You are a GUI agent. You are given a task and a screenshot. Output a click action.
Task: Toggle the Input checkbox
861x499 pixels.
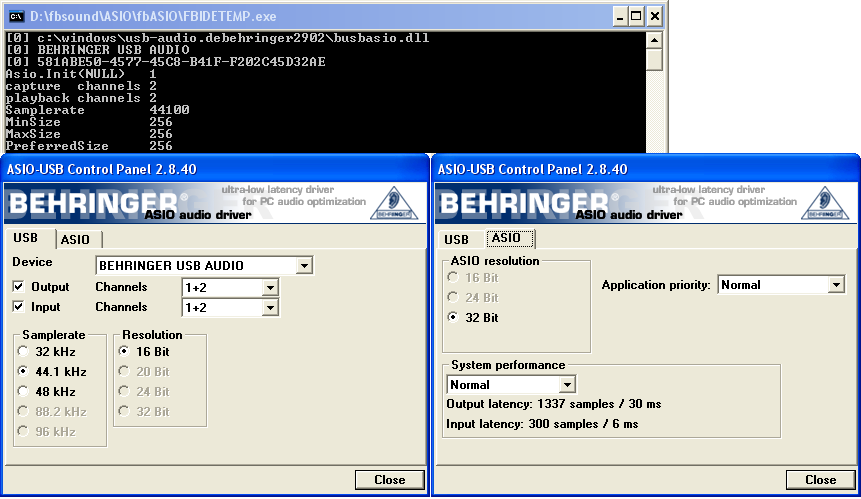tap(19, 306)
